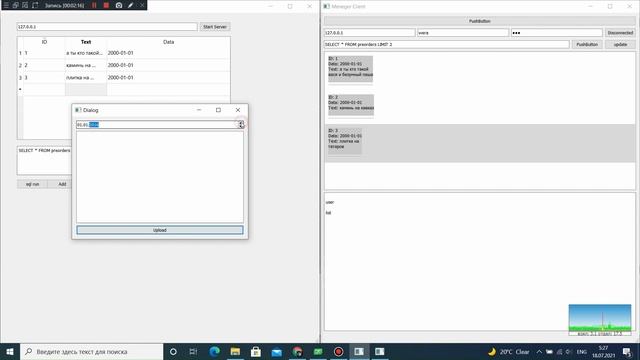
Task: Open weather widget showing 20°C Clear
Action: 509,351
